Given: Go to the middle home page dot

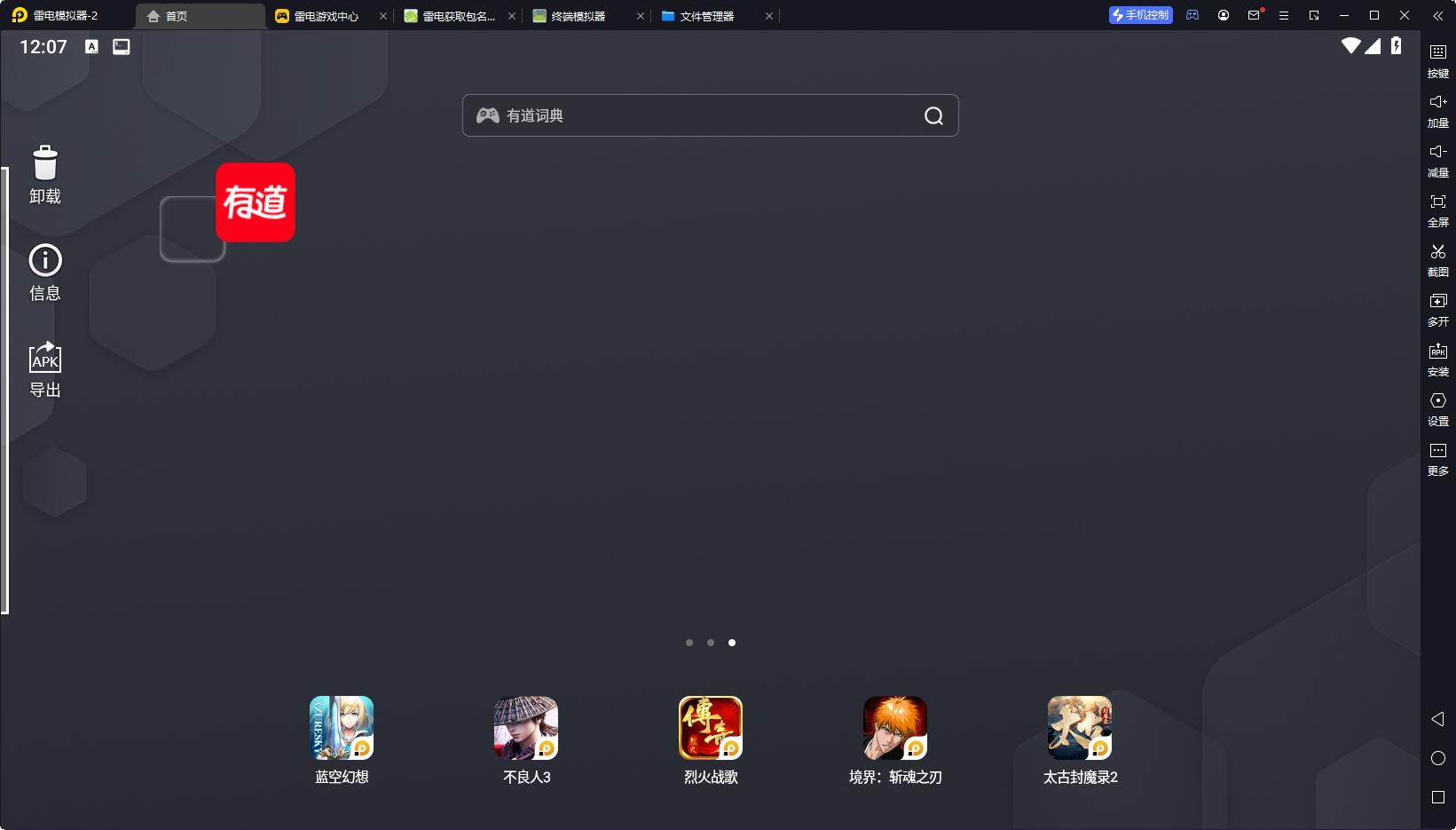Looking at the screenshot, I should 711,643.
